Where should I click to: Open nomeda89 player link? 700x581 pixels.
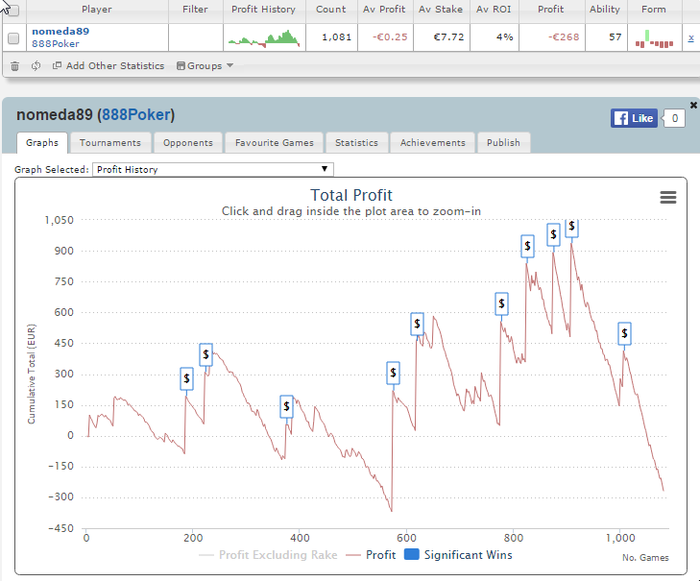60,31
